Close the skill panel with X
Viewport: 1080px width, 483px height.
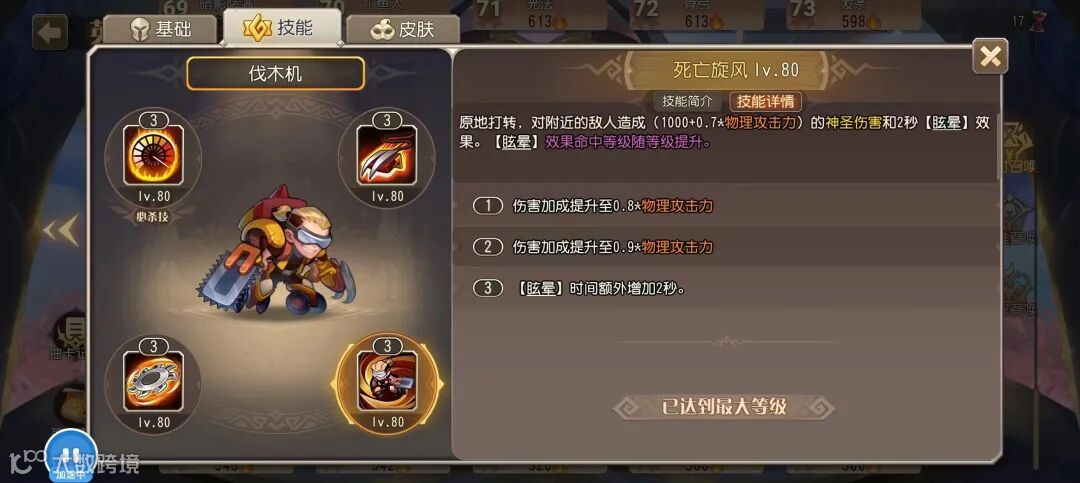[x=990, y=56]
